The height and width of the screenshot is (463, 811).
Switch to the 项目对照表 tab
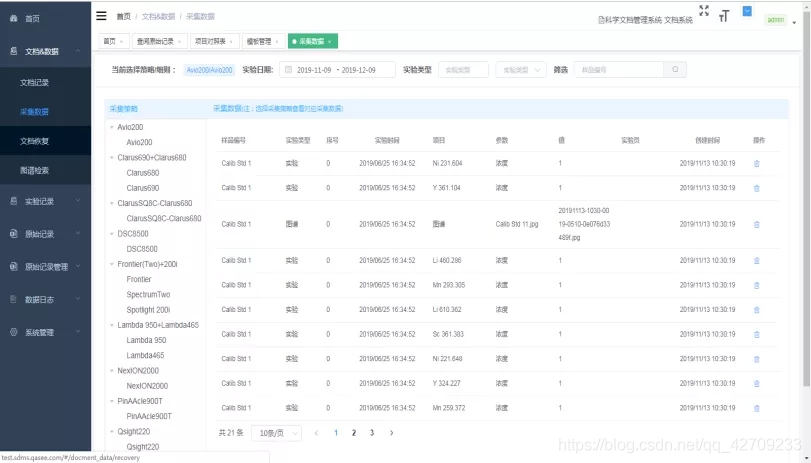(214, 41)
